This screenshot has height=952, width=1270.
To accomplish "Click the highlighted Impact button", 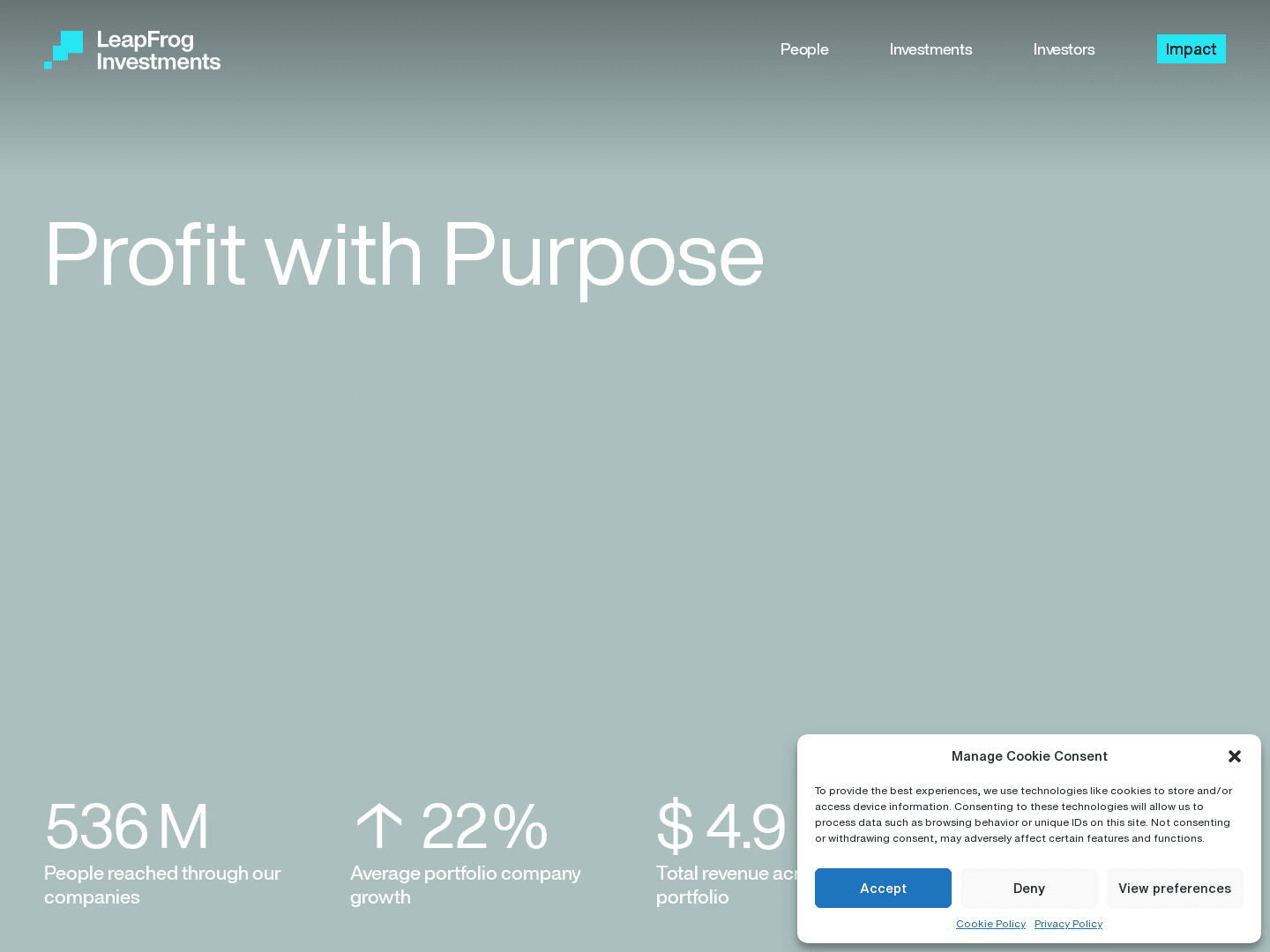I will click(1191, 49).
